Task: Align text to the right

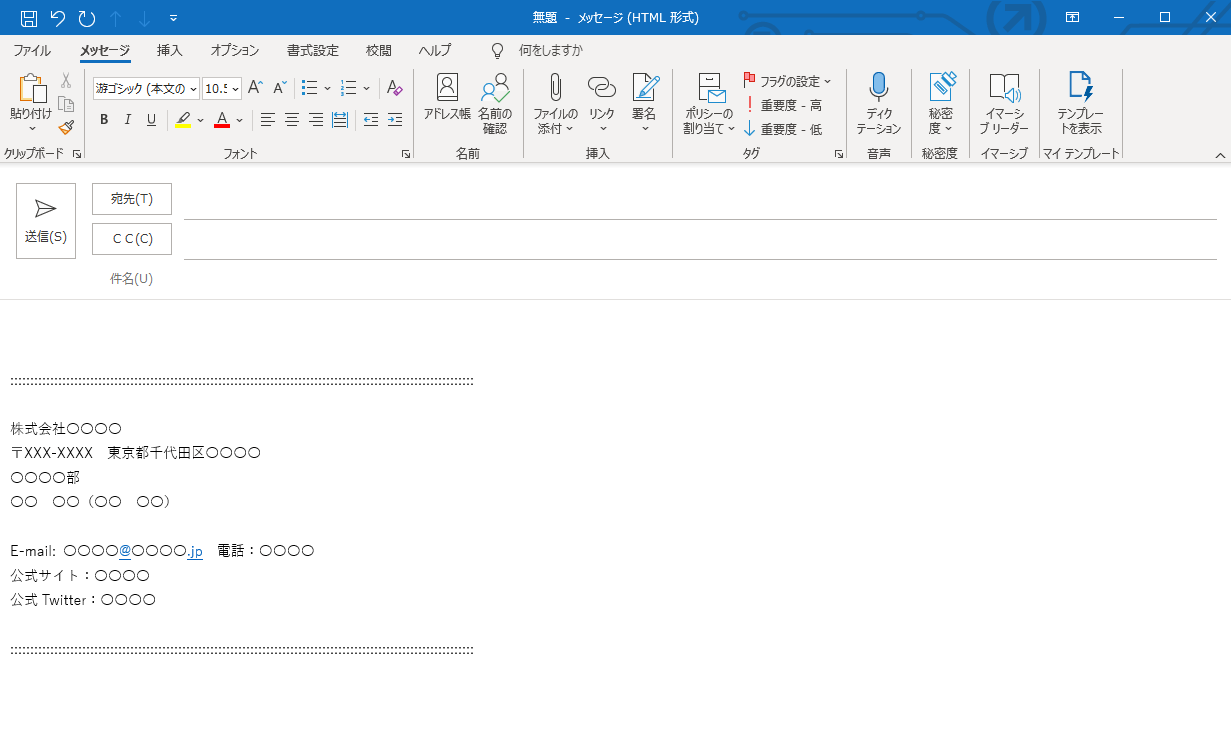Action: [x=316, y=120]
